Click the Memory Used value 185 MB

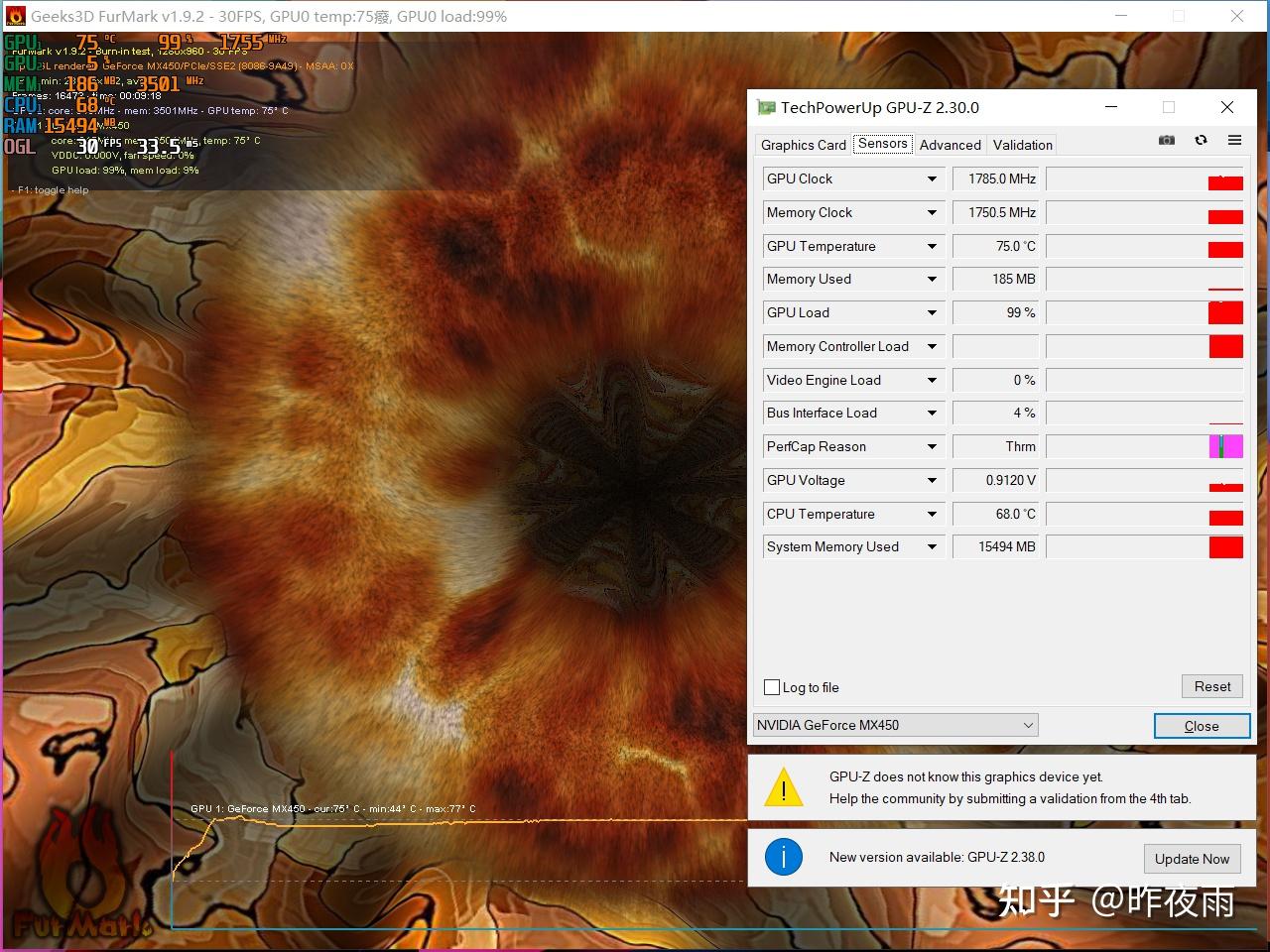pyautogui.click(x=996, y=279)
